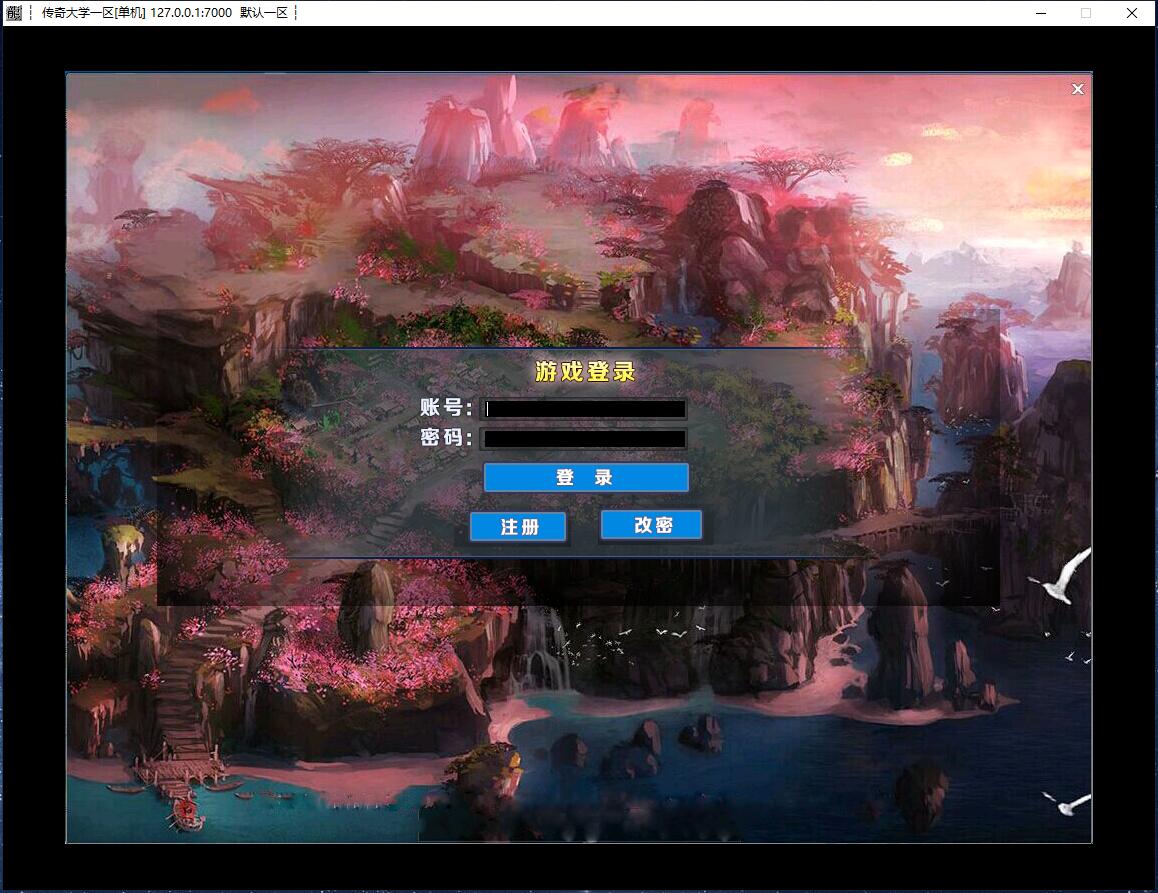Close the game login screen with white X
Image resolution: width=1158 pixels, height=893 pixels.
1078,89
